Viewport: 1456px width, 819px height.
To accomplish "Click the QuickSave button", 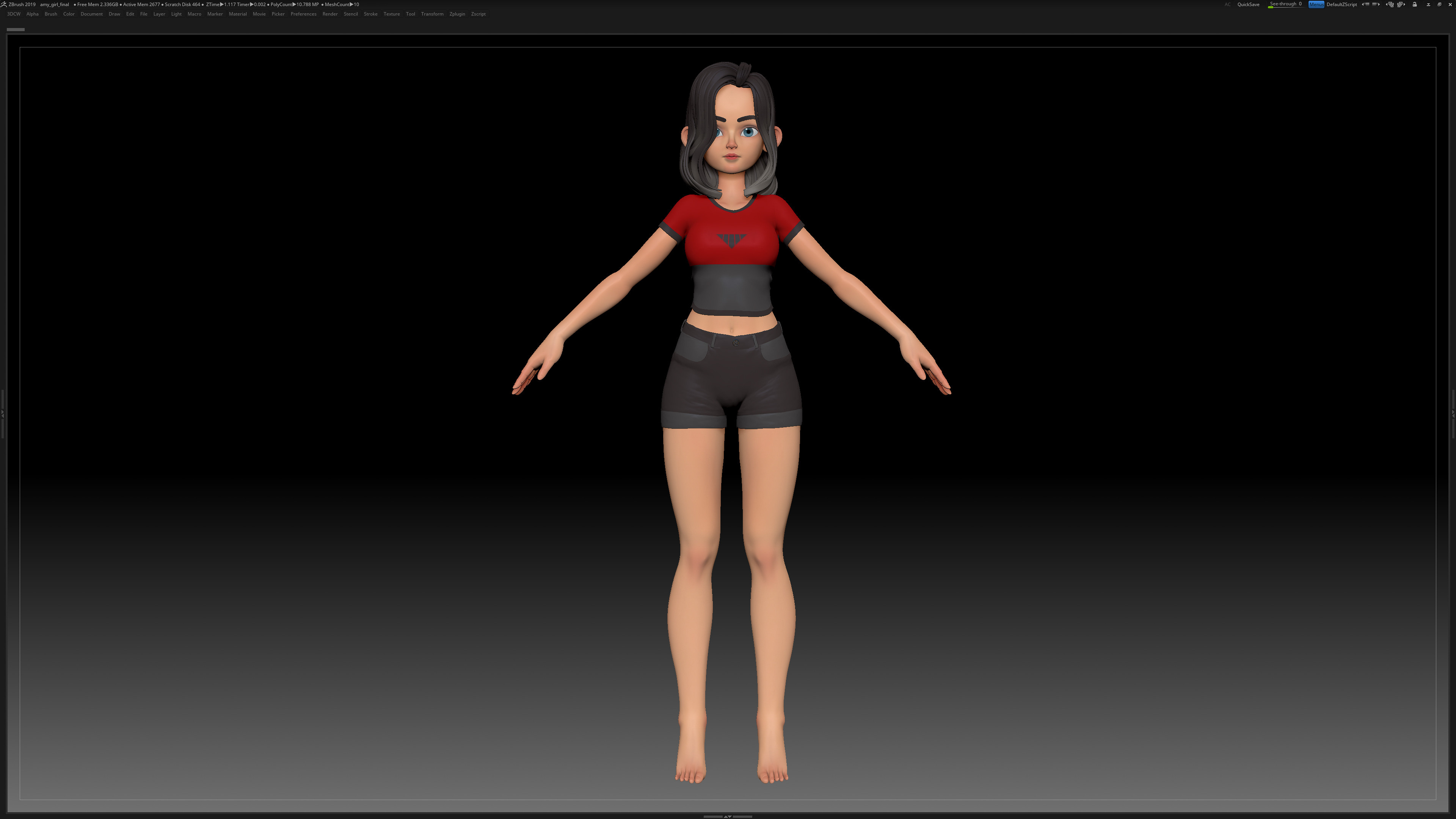I will (x=1248, y=5).
